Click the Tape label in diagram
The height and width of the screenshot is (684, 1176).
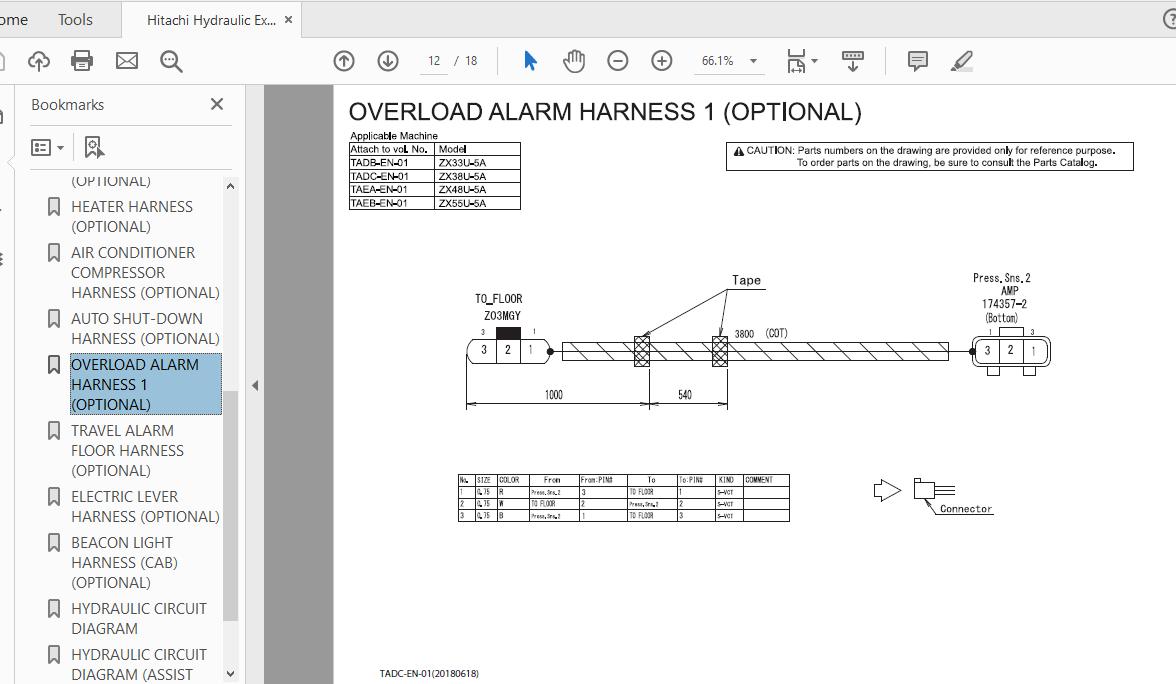click(746, 280)
